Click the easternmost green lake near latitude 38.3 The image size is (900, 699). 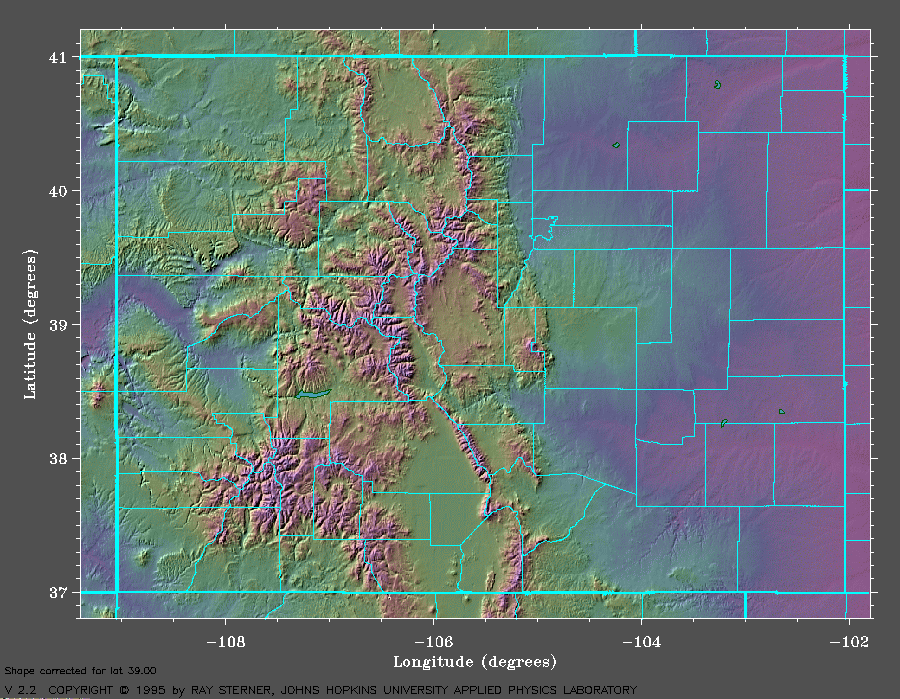[782, 411]
